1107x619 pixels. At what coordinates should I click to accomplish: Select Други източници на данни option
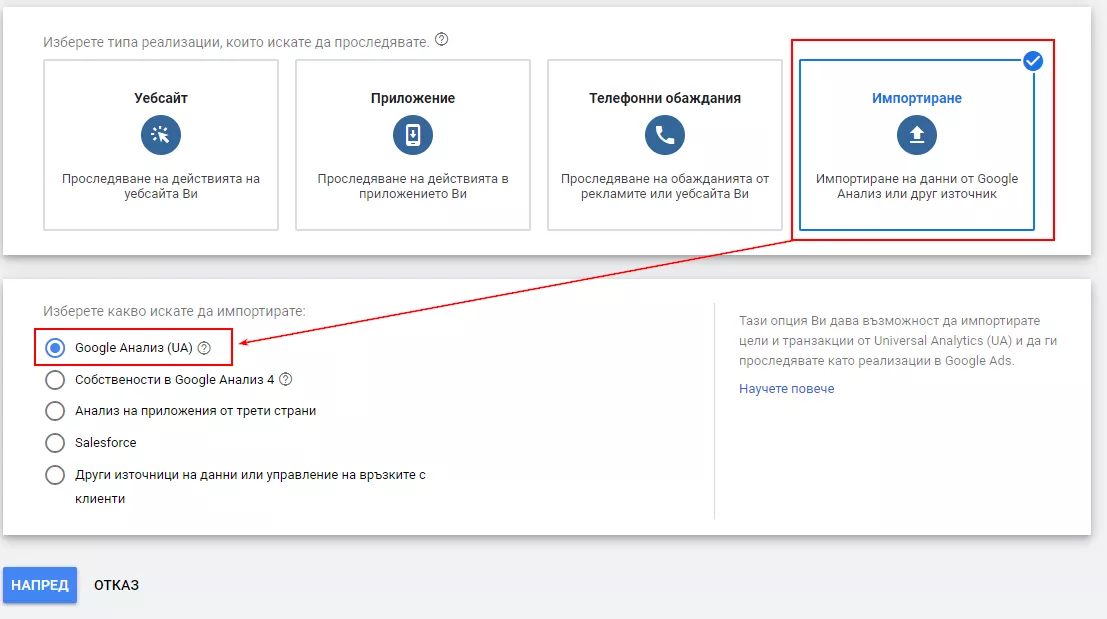pyautogui.click(x=55, y=475)
